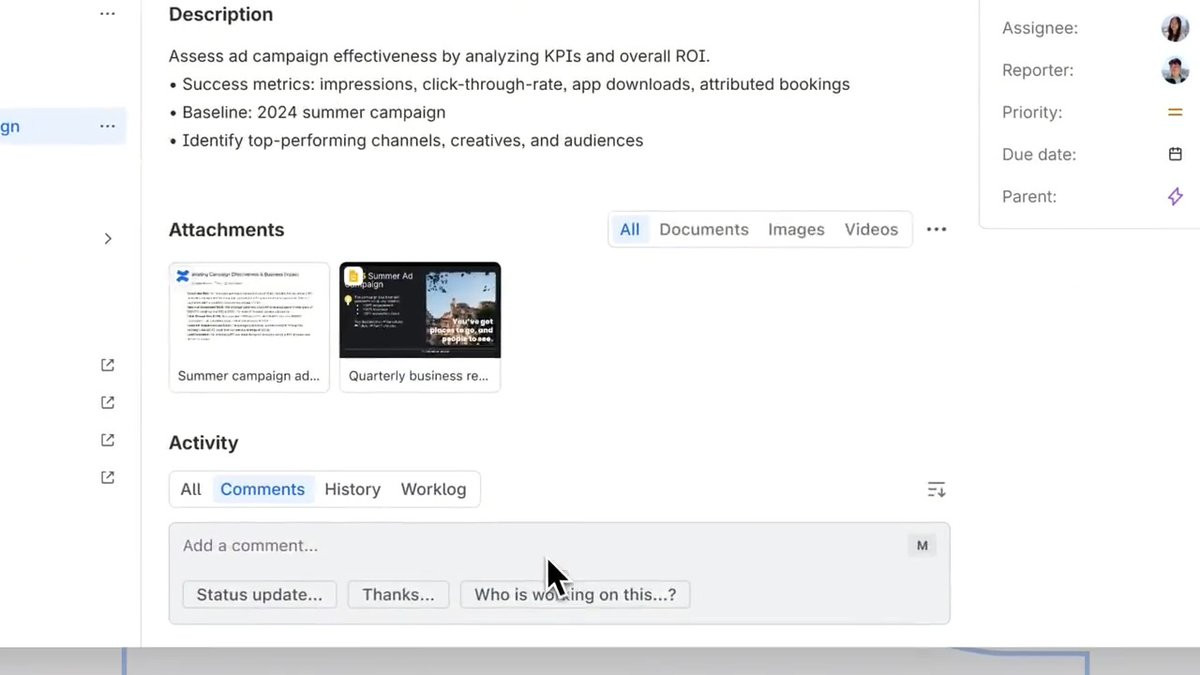Click the Assignee label
The image size is (1200, 675).
click(1040, 28)
